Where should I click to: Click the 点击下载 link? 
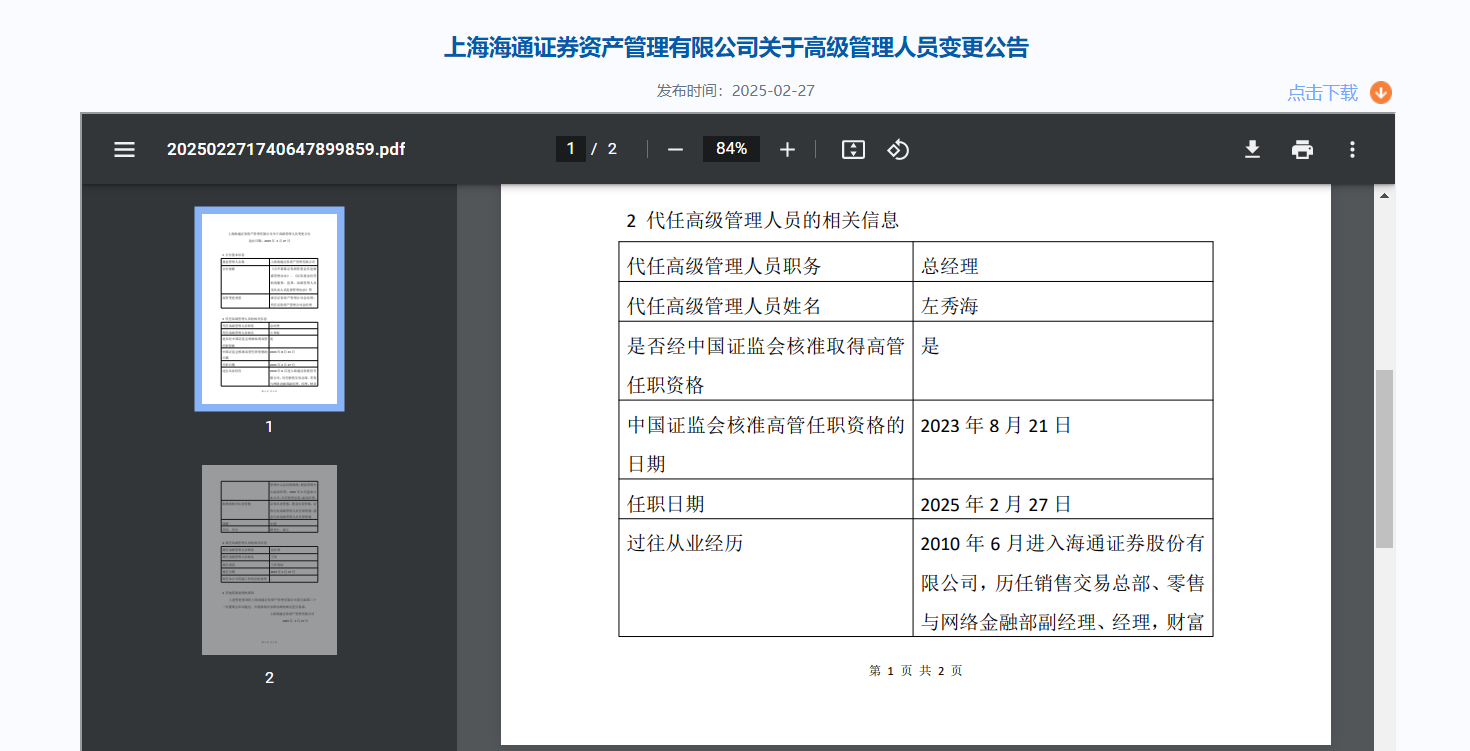(x=1322, y=93)
